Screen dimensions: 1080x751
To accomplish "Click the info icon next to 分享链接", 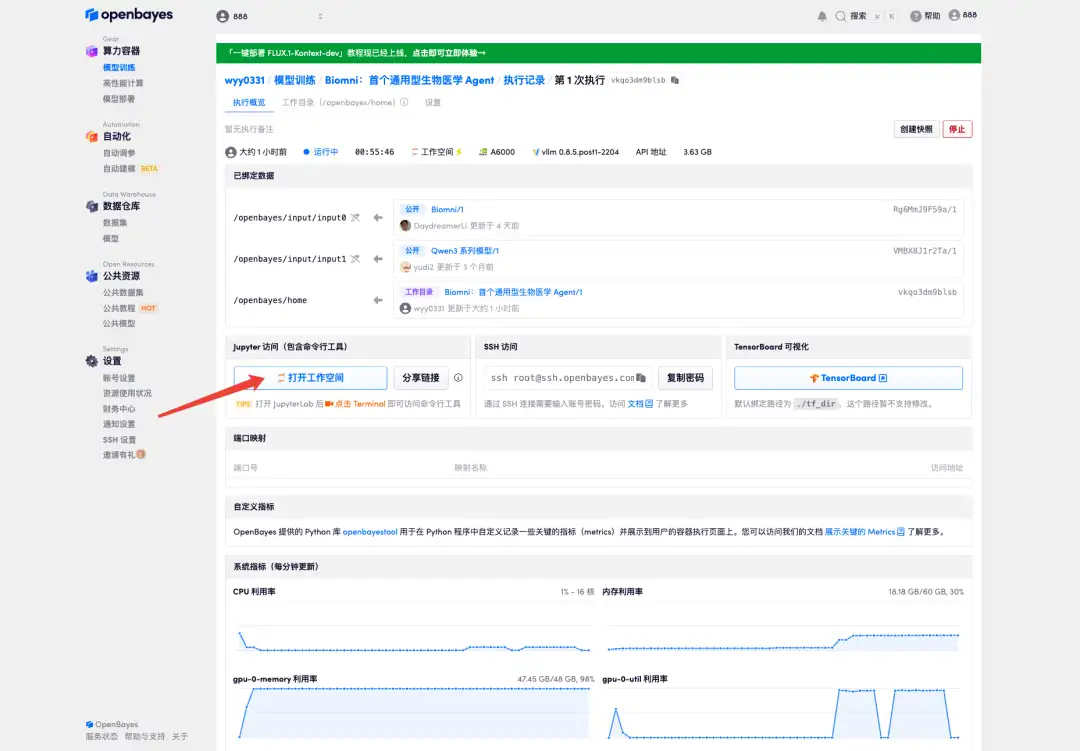I will coord(458,378).
